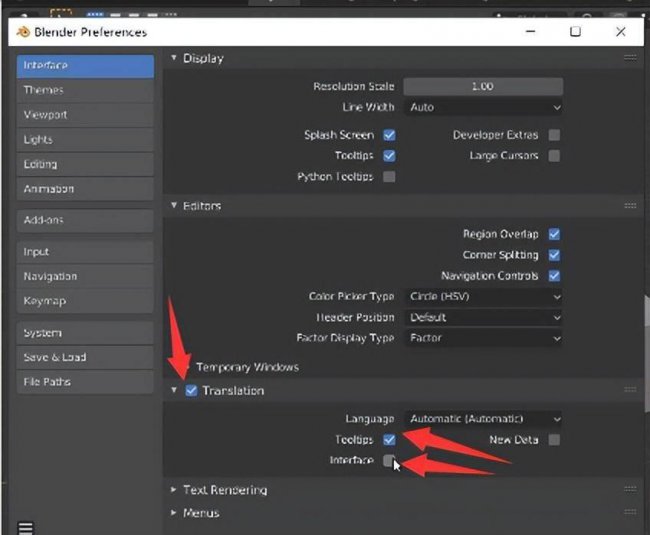The height and width of the screenshot is (535, 650).
Task: Grab the Text Rendering panel drag handle
Action: point(630,489)
